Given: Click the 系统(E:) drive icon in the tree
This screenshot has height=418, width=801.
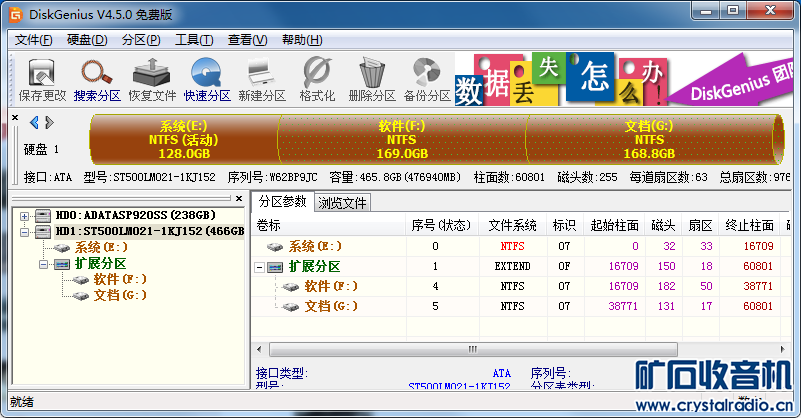Looking at the screenshot, I should pyautogui.click(x=62, y=248).
